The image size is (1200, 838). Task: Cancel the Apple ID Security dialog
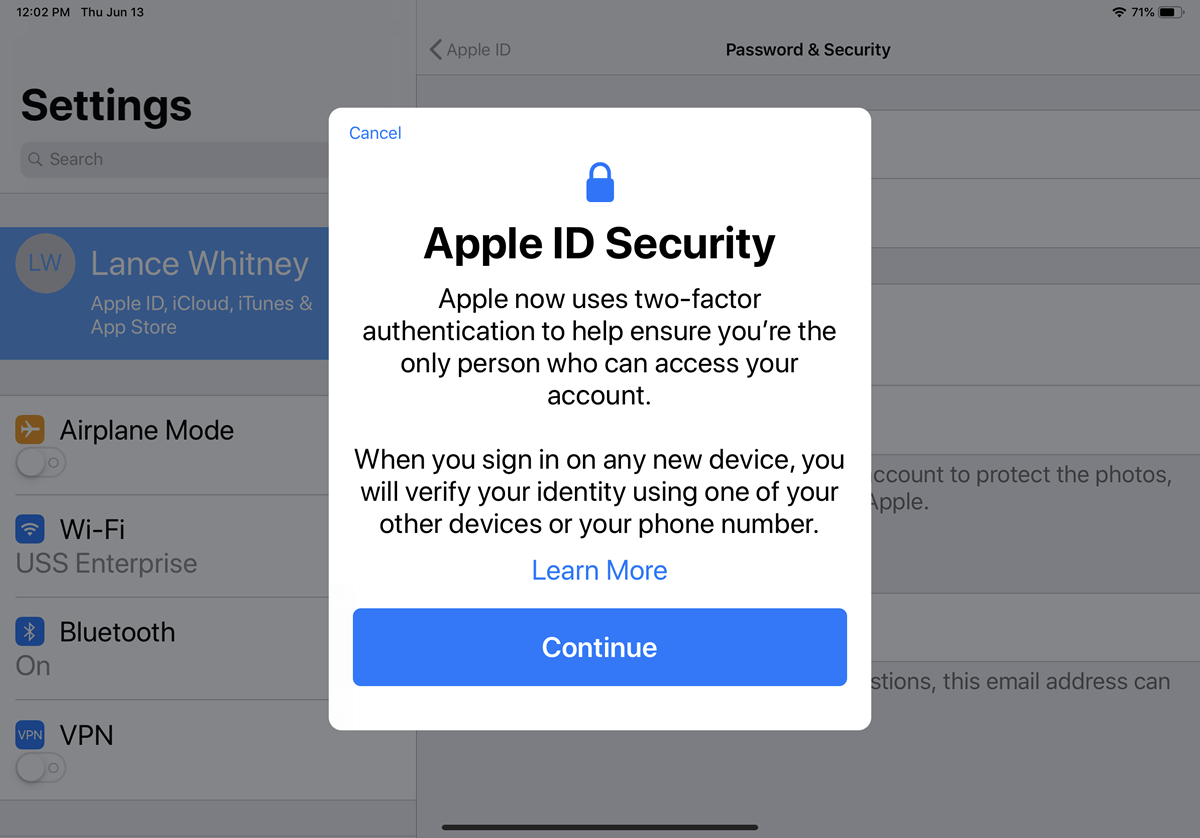coord(374,132)
